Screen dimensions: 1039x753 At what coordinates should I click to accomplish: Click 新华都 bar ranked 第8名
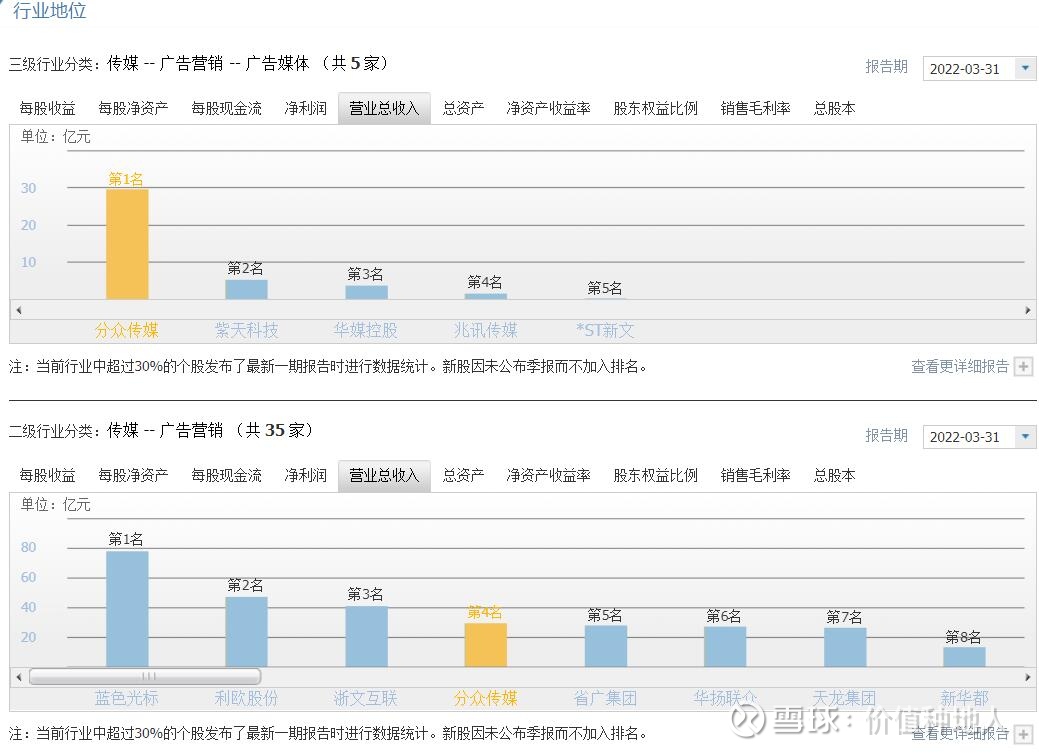(x=964, y=657)
